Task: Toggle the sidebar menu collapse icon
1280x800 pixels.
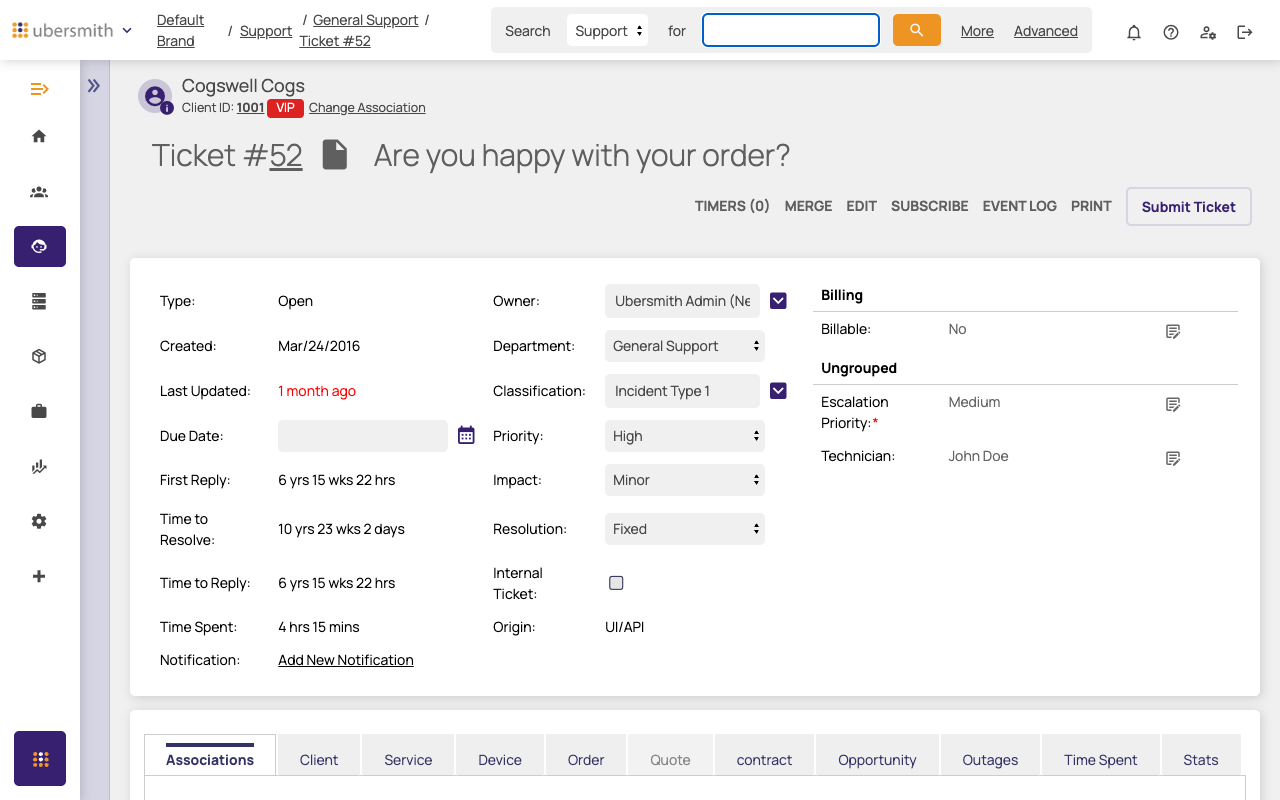Action: (x=39, y=89)
